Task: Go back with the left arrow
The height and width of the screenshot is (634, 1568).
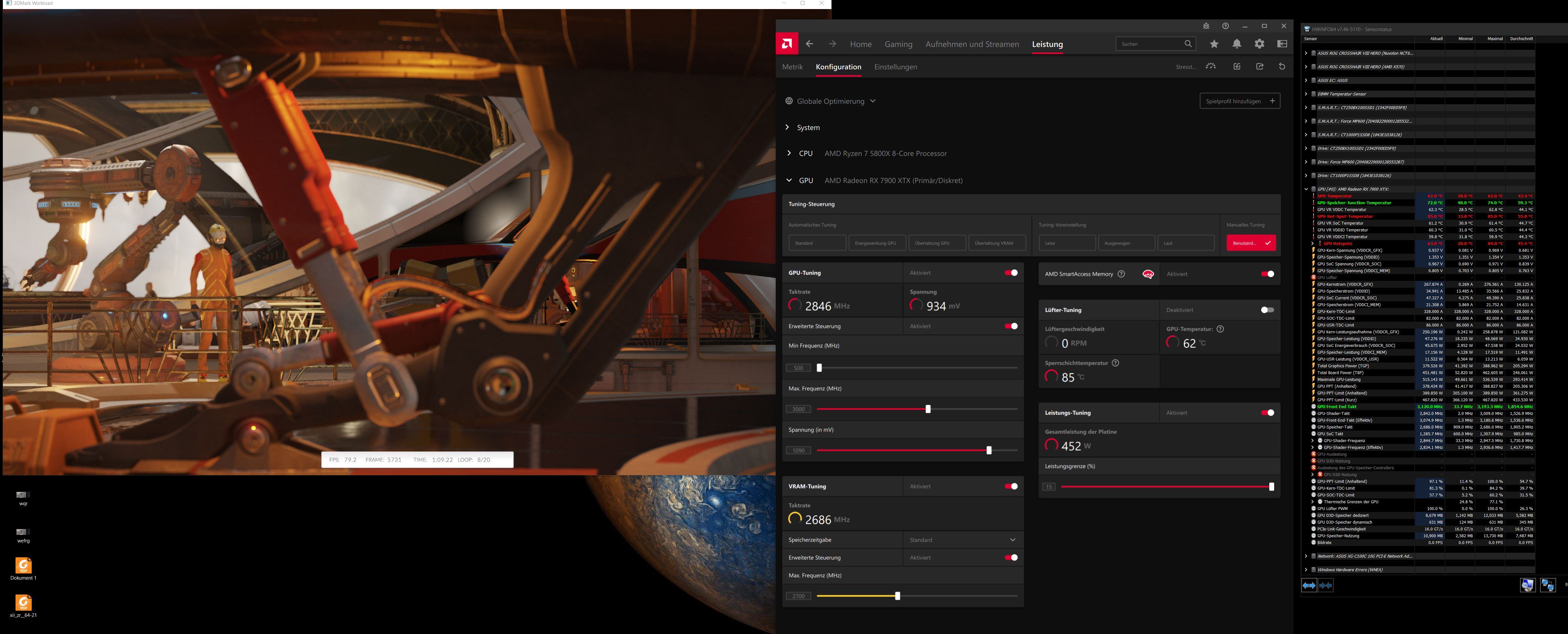Action: click(x=809, y=44)
